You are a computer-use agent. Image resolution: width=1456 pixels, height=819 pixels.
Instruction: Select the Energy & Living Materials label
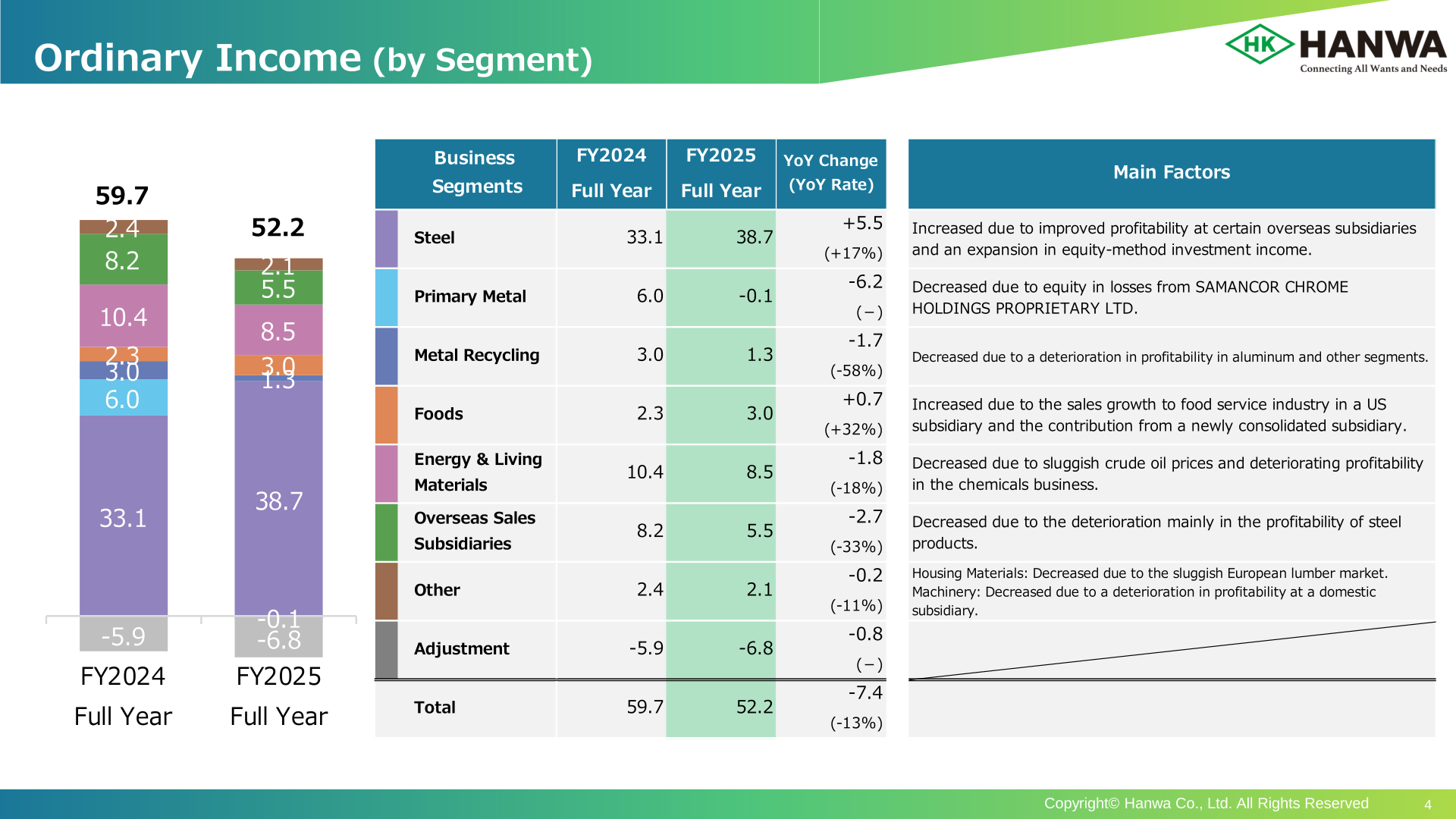pos(478,472)
